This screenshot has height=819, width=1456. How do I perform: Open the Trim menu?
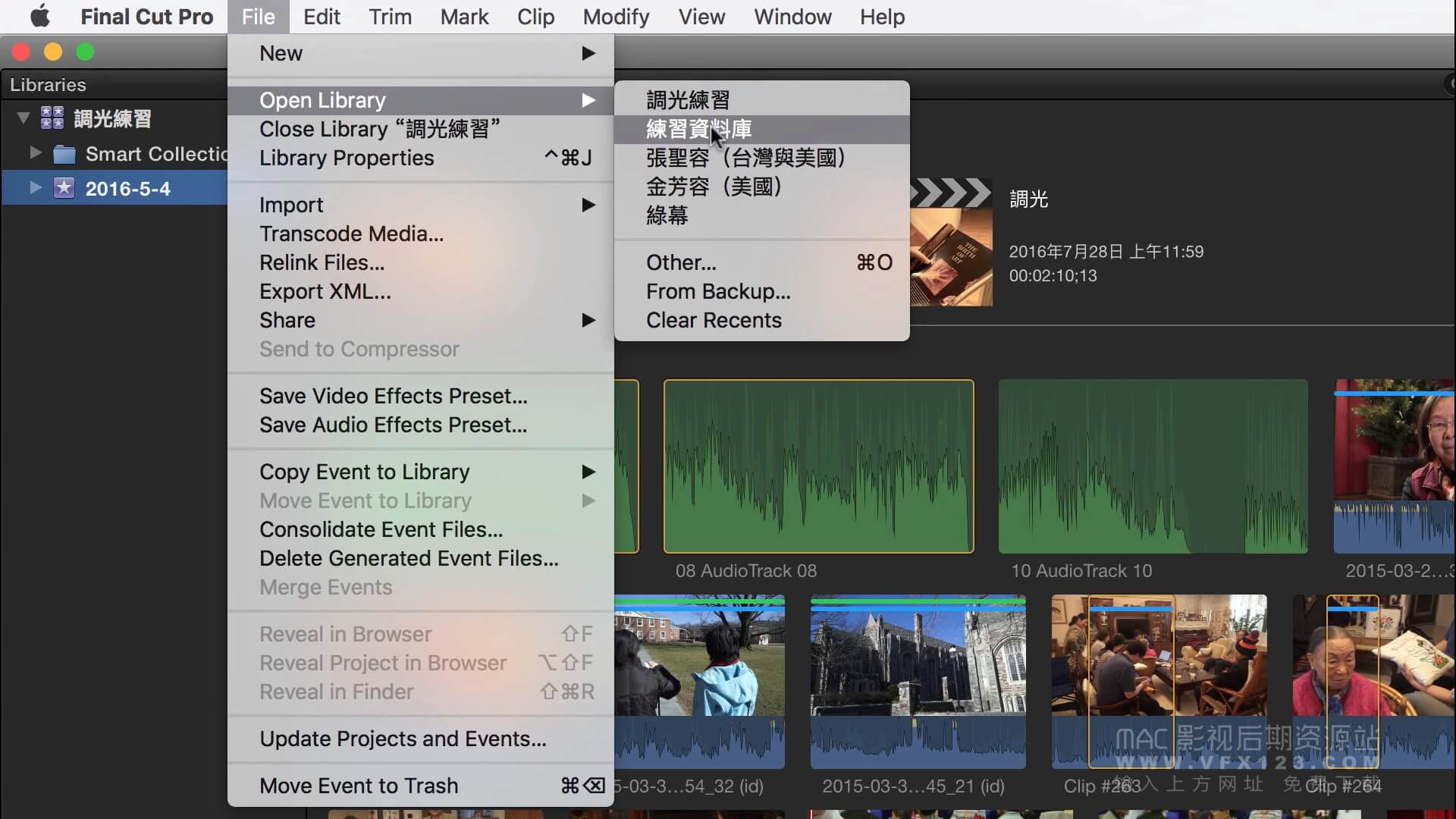pos(390,16)
